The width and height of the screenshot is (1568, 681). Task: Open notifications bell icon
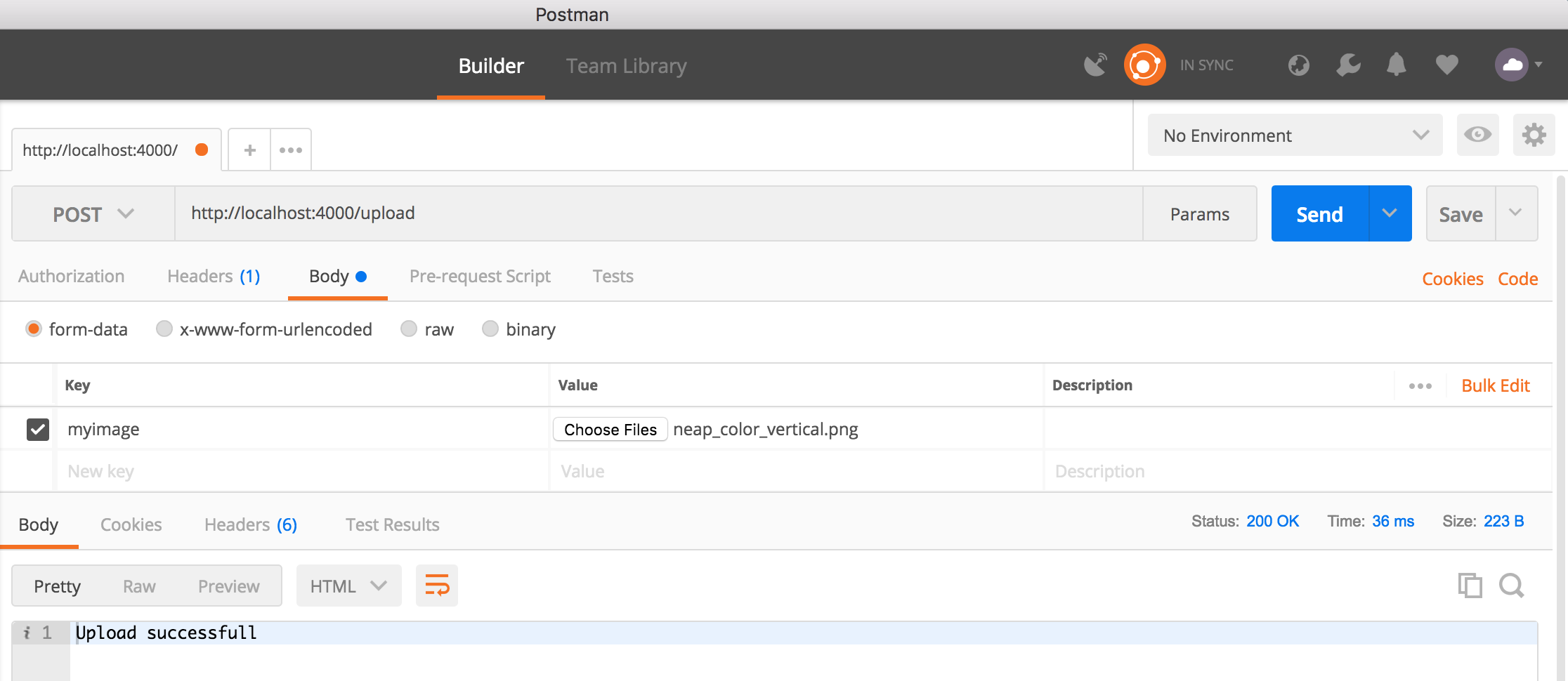tap(1396, 65)
